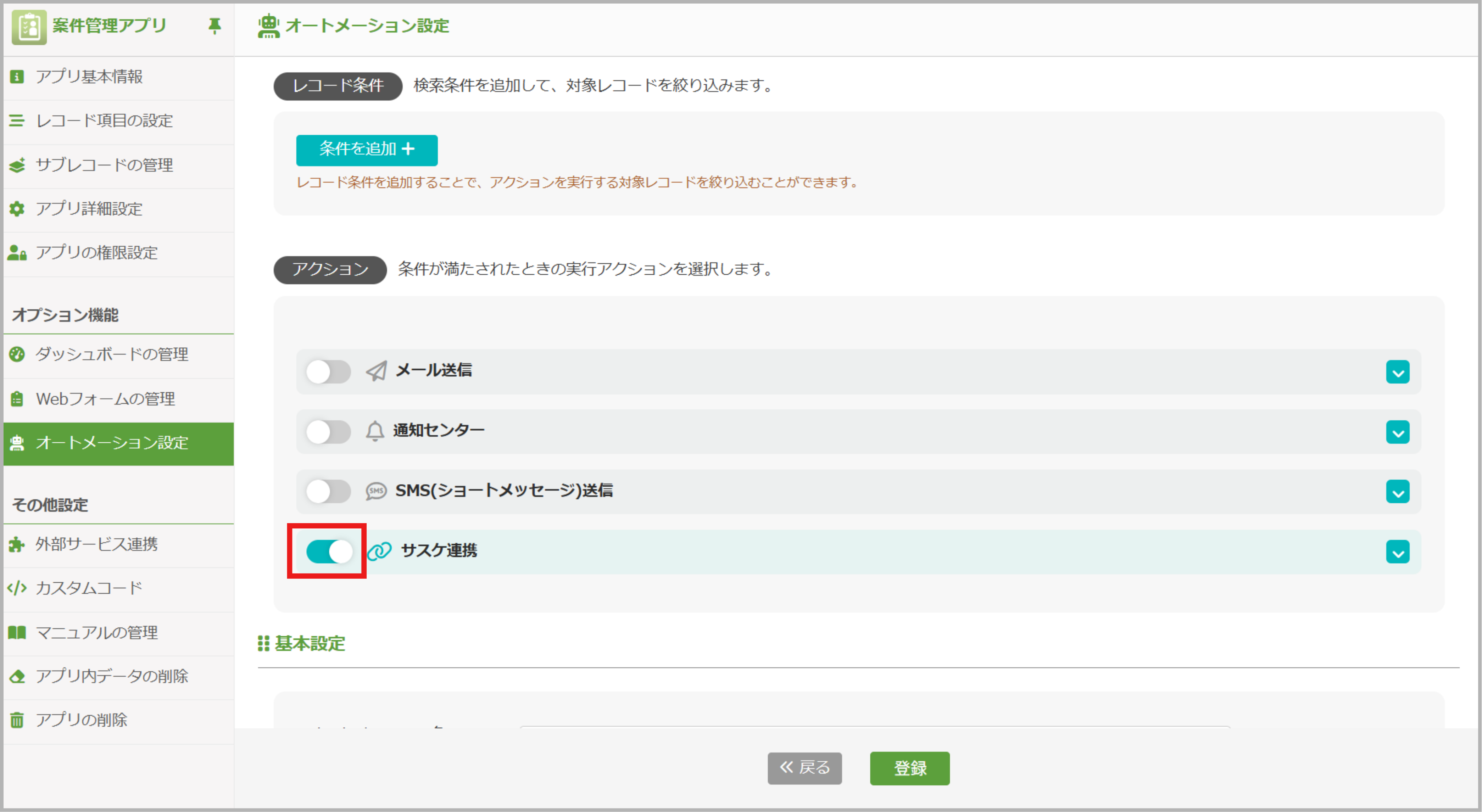
Task: Select アプリの権限設定 in the sidebar
Action: [x=118, y=253]
